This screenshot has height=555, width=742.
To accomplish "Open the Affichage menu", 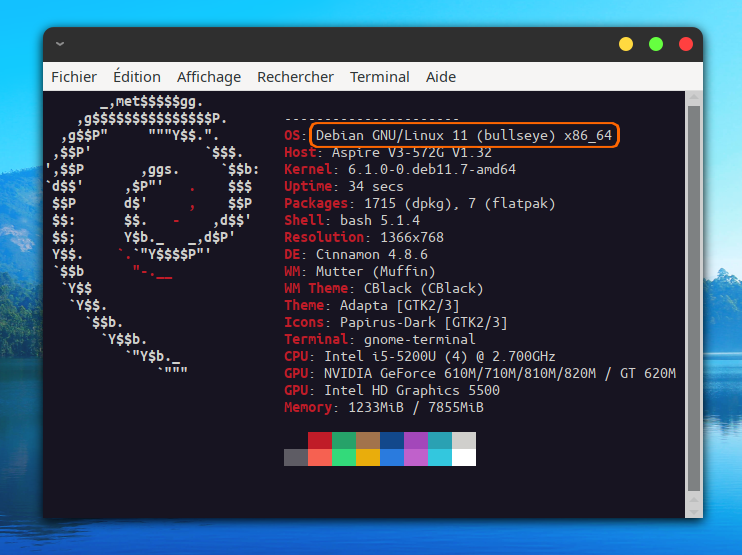I will (209, 77).
